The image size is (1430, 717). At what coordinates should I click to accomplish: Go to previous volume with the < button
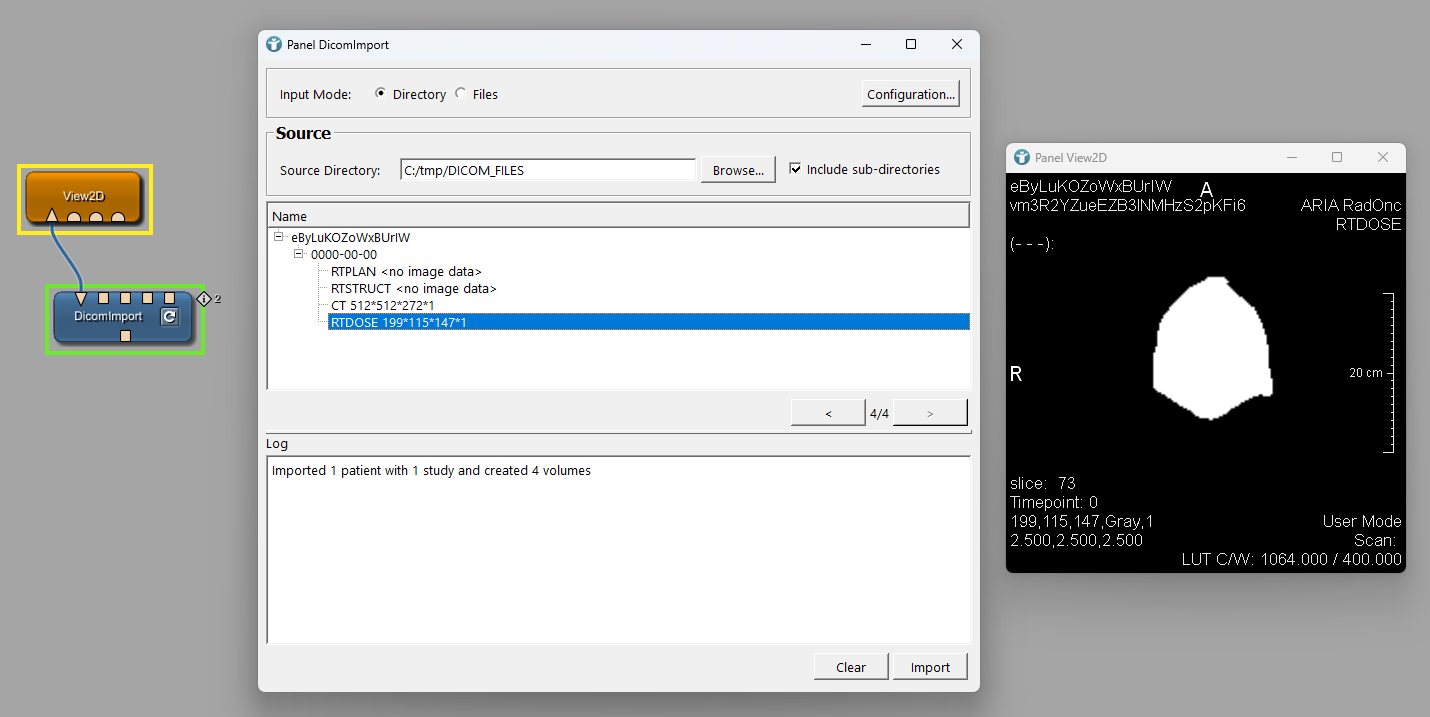coord(828,413)
